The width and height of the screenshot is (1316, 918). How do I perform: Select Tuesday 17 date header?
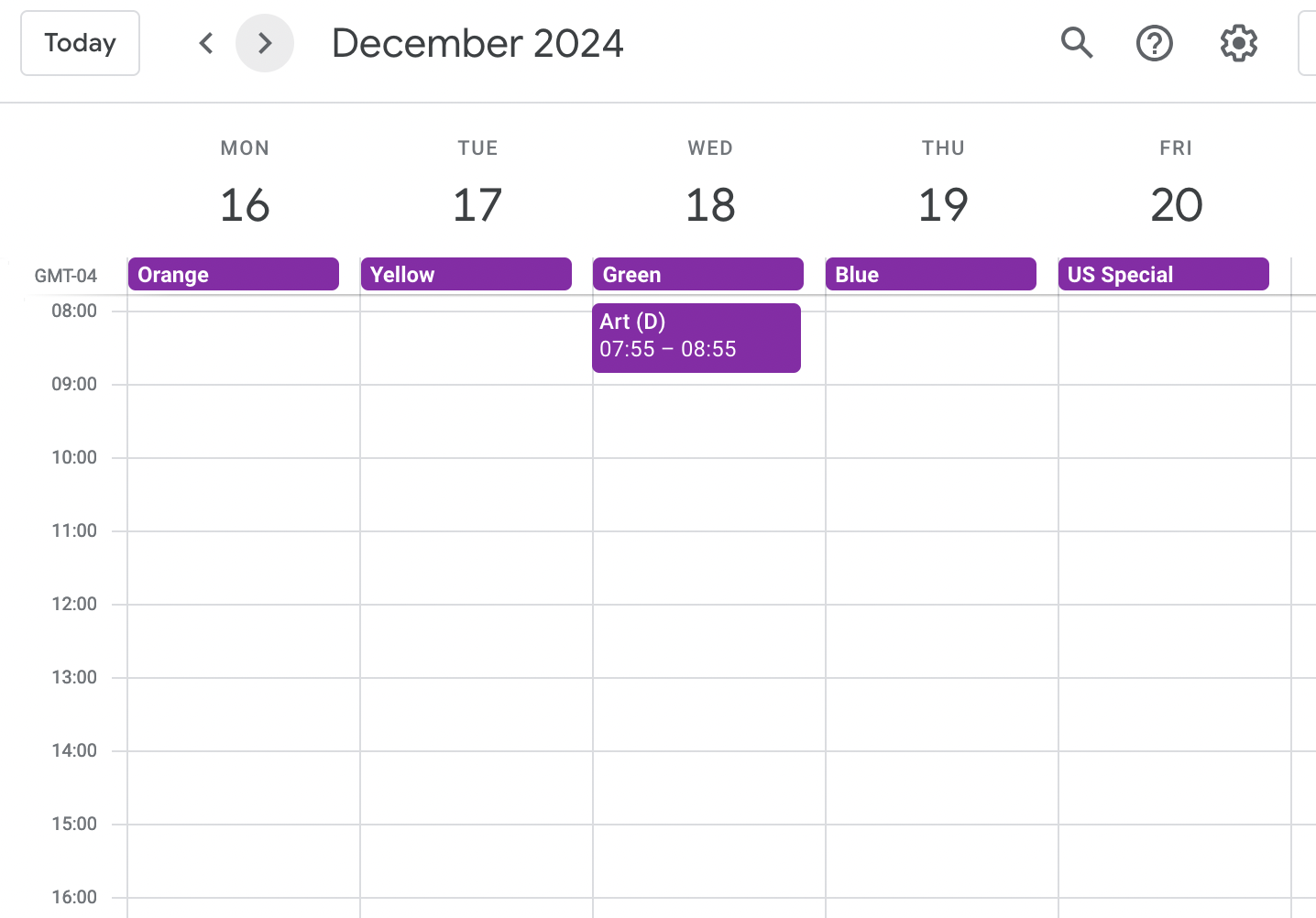(477, 204)
